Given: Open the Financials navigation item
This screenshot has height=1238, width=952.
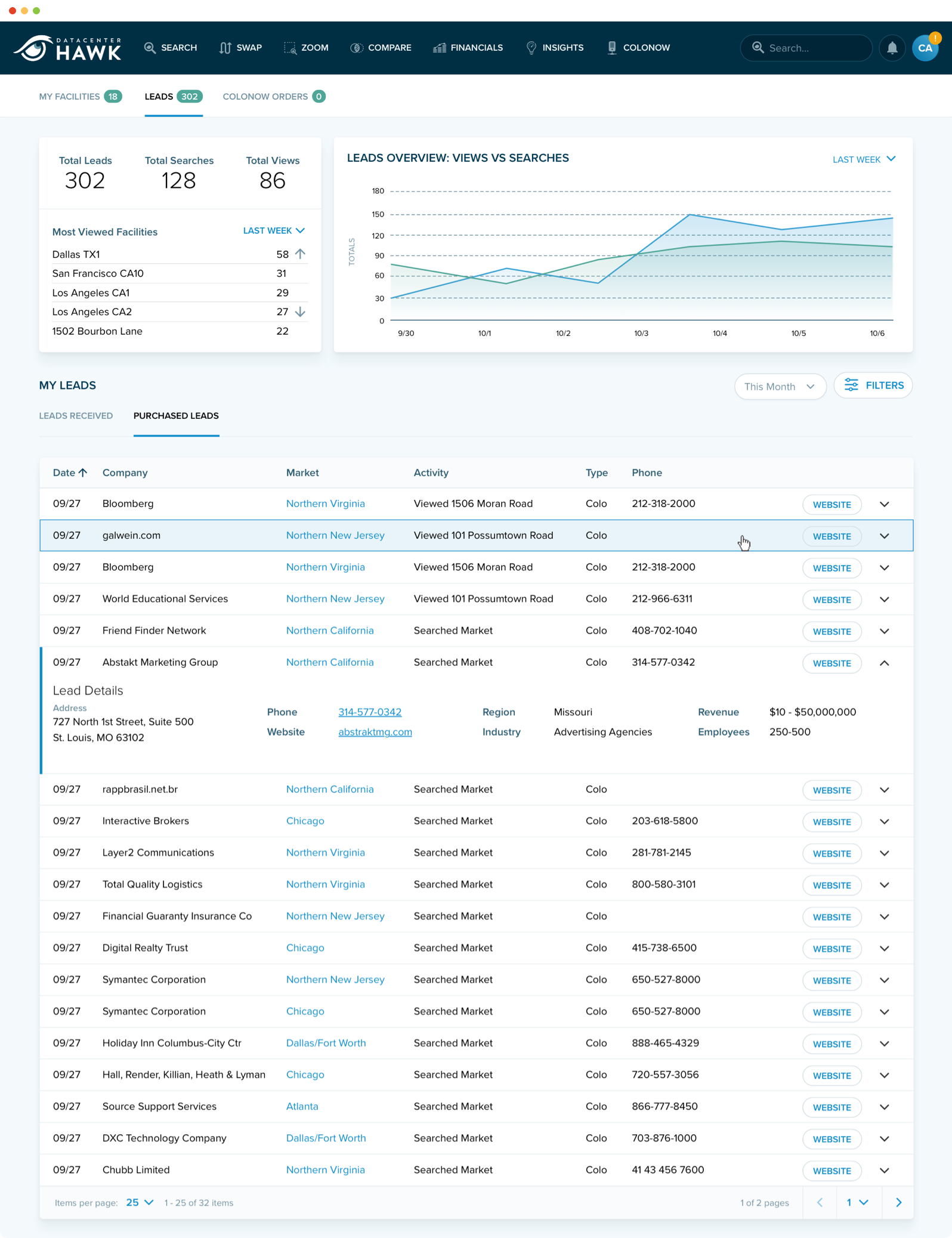Looking at the screenshot, I should point(468,48).
